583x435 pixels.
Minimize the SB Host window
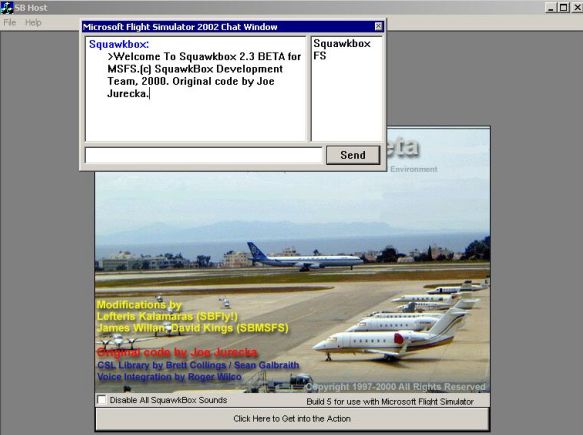point(551,7)
